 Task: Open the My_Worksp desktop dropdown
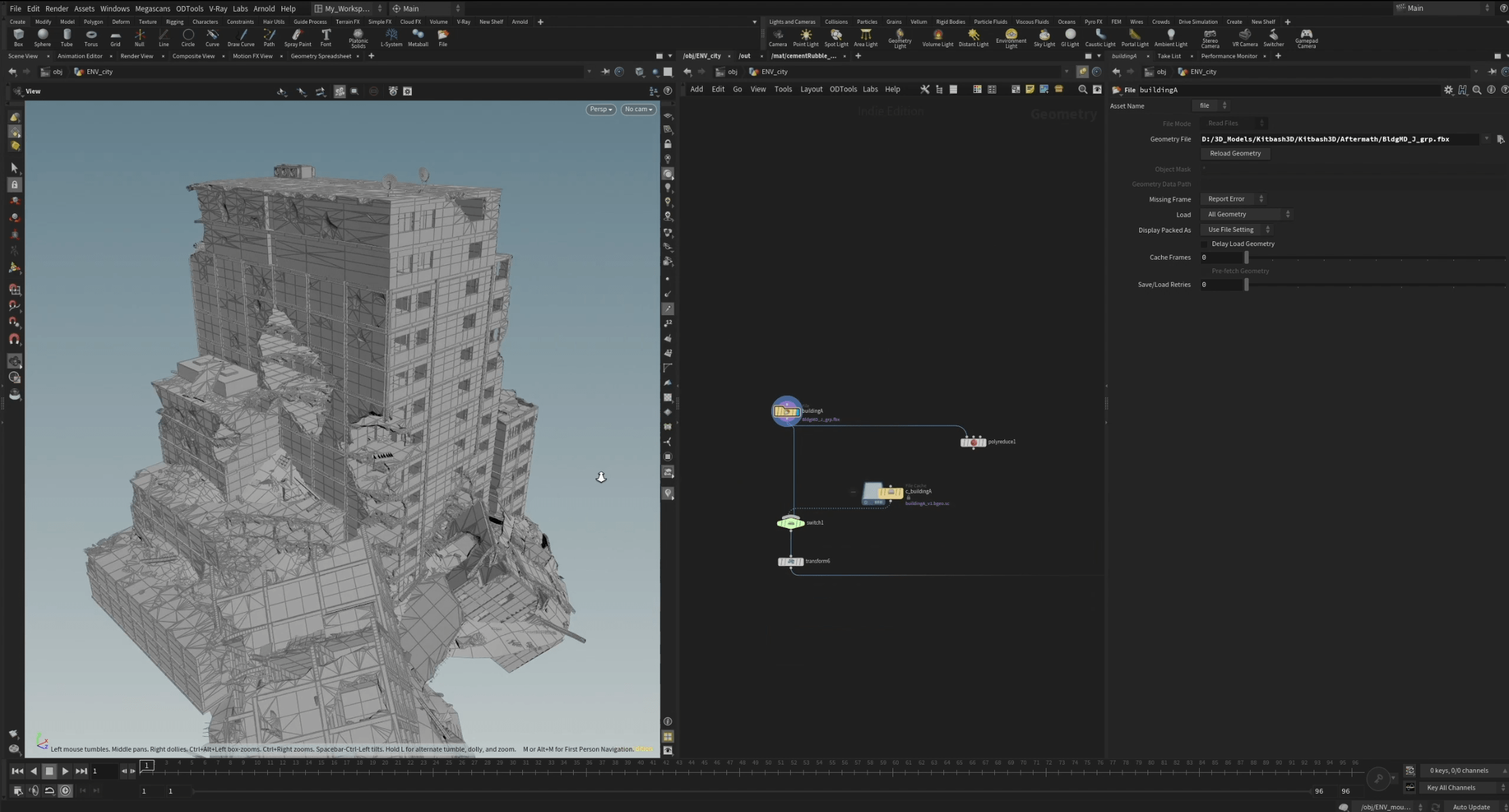(x=348, y=8)
